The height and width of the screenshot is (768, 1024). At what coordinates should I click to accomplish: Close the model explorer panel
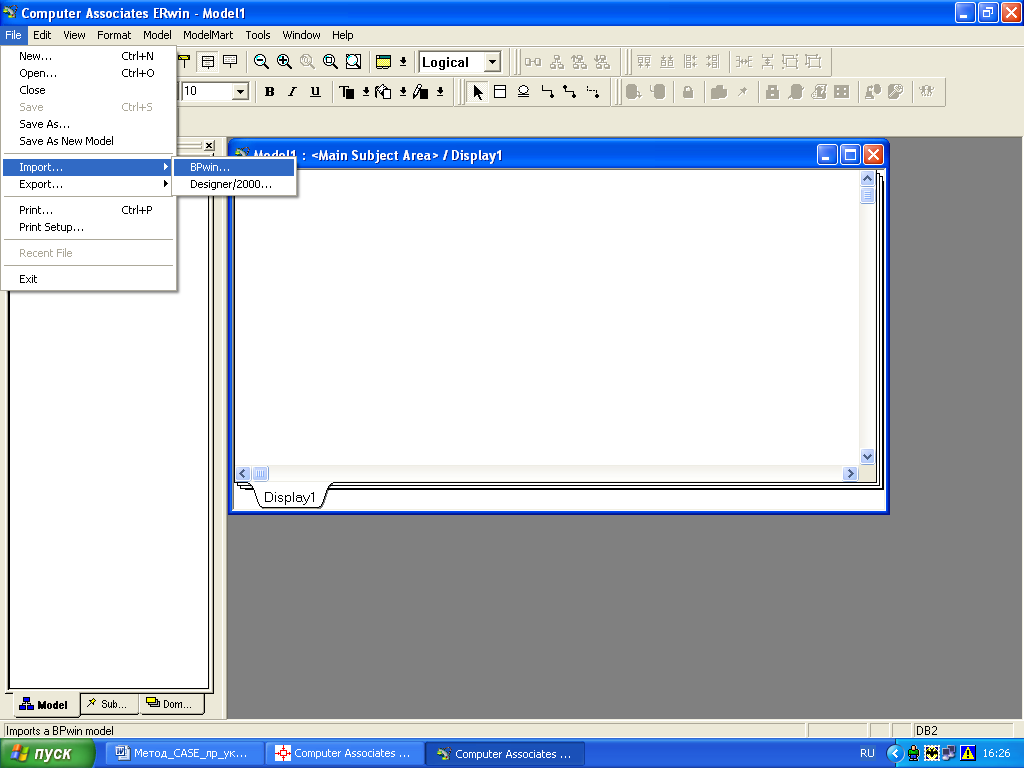coord(209,146)
